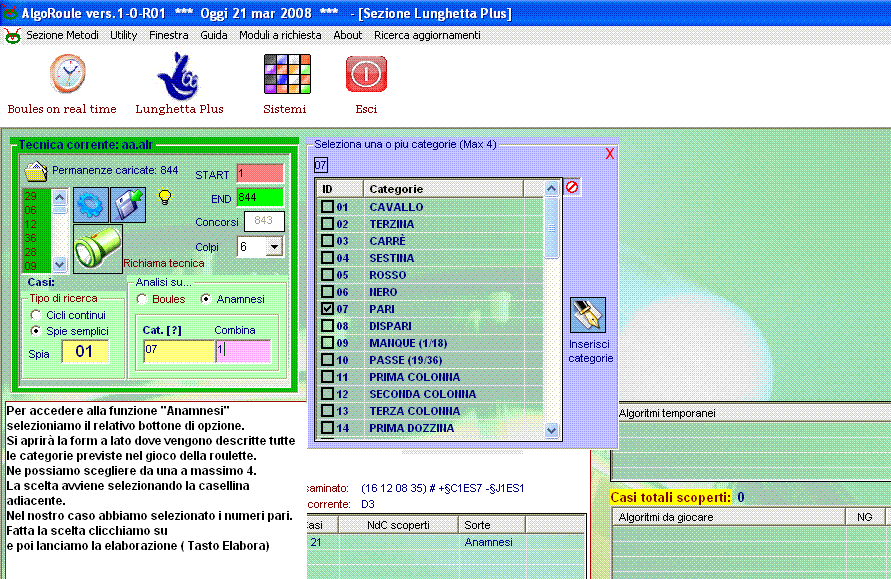Select Spie semplici search type
Screen dimensions: 891x579
(x=36, y=331)
